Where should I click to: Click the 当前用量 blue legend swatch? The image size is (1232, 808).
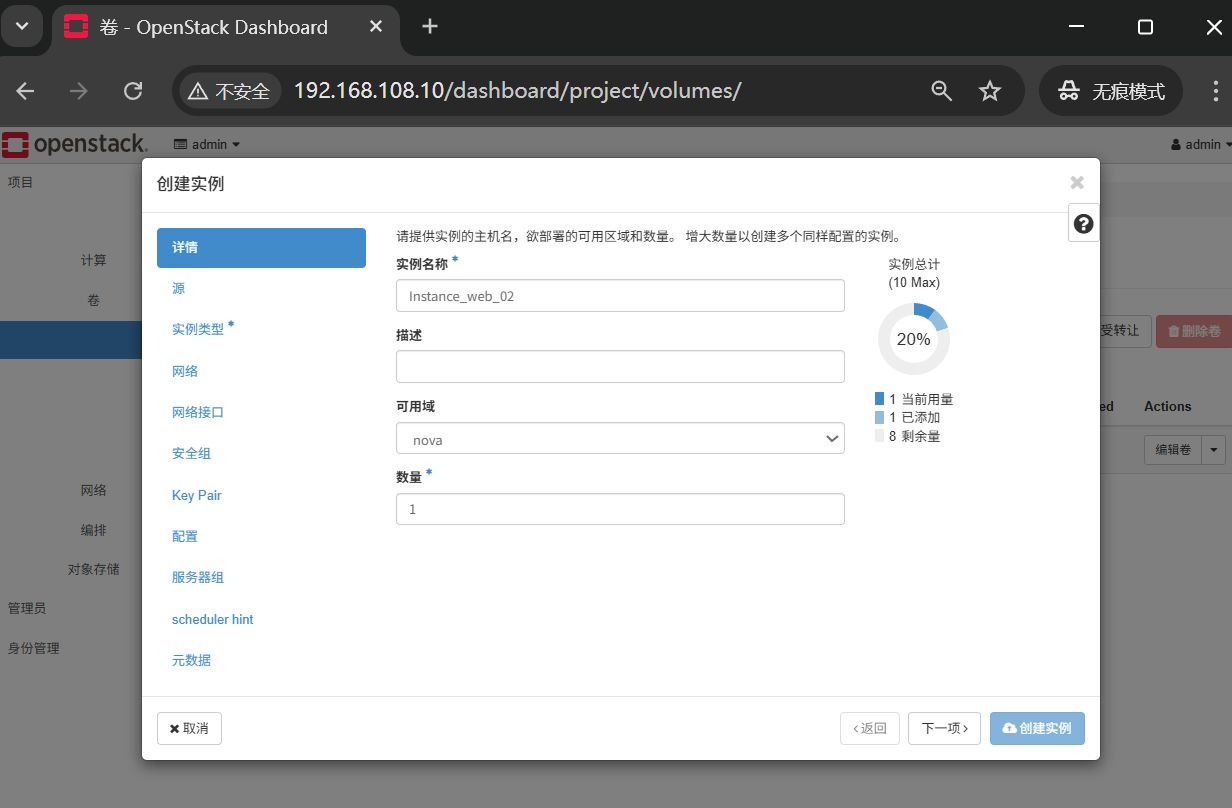click(x=879, y=399)
